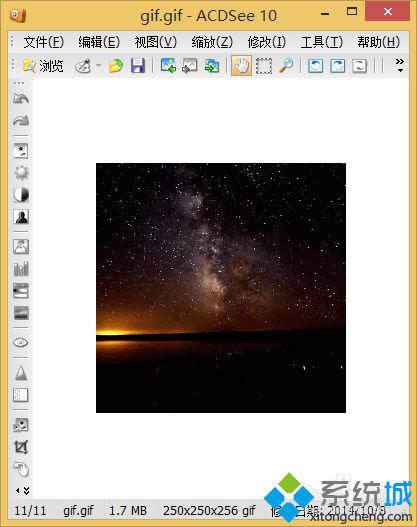This screenshot has height=527, width=417.
Task: Click the red-eye reduction eye icon
Action: [x=21, y=342]
